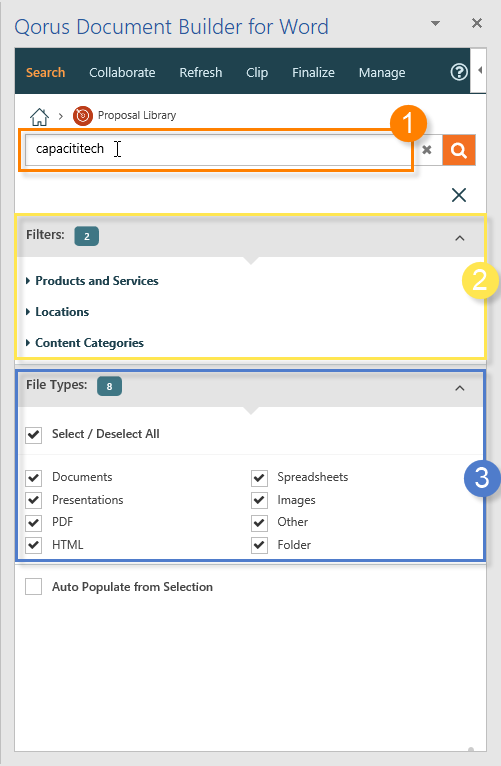Image resolution: width=501 pixels, height=766 pixels.
Task: Open the Manage tab
Action: coord(382,72)
